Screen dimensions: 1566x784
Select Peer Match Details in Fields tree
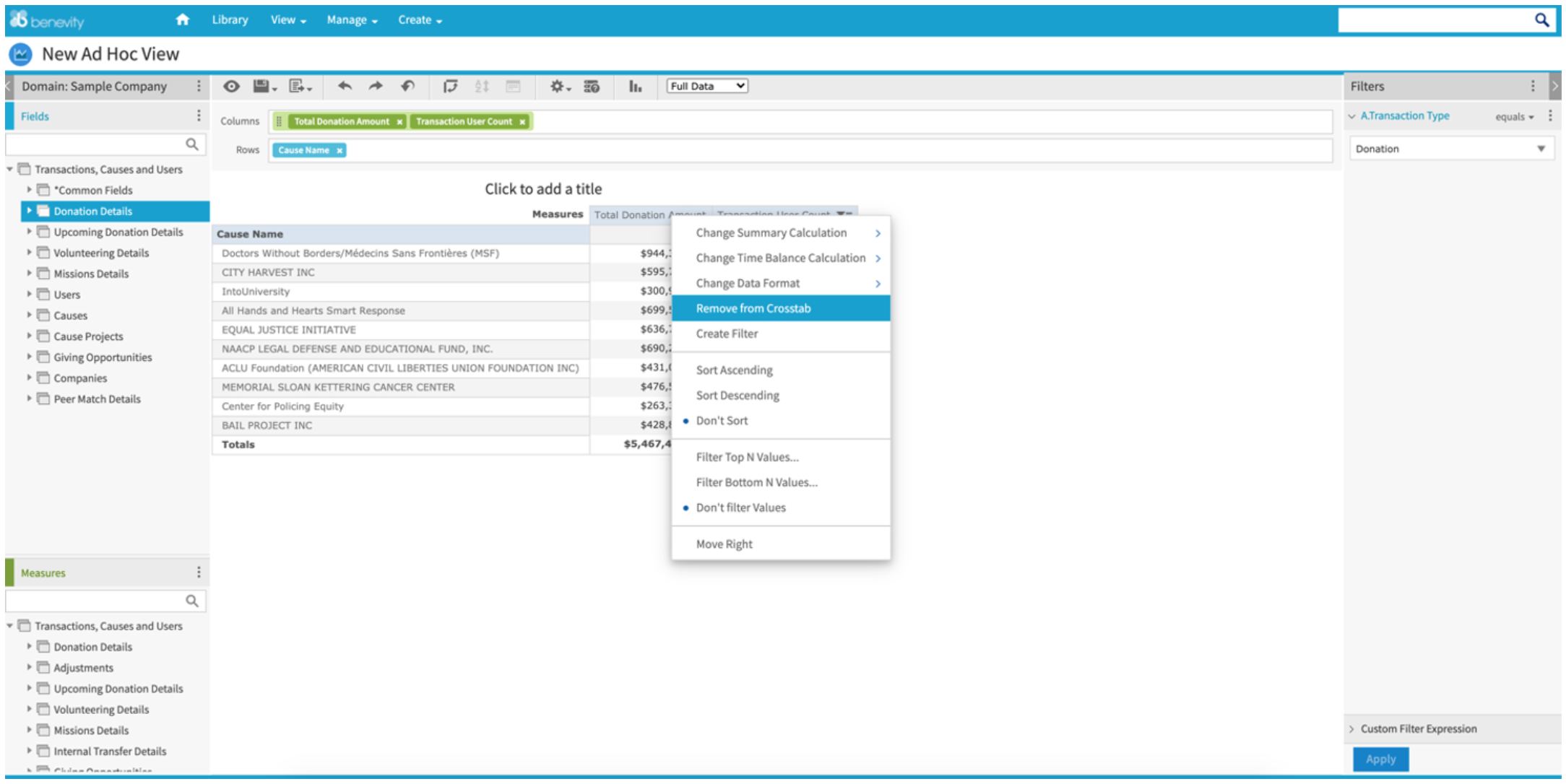tap(97, 399)
